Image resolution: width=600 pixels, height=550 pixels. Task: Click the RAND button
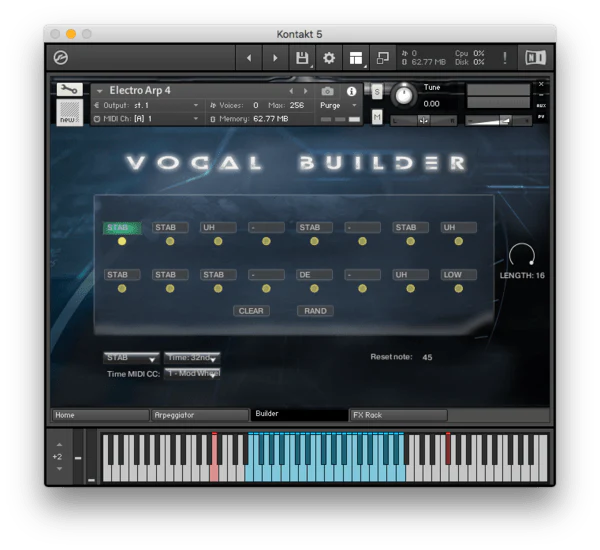click(315, 311)
